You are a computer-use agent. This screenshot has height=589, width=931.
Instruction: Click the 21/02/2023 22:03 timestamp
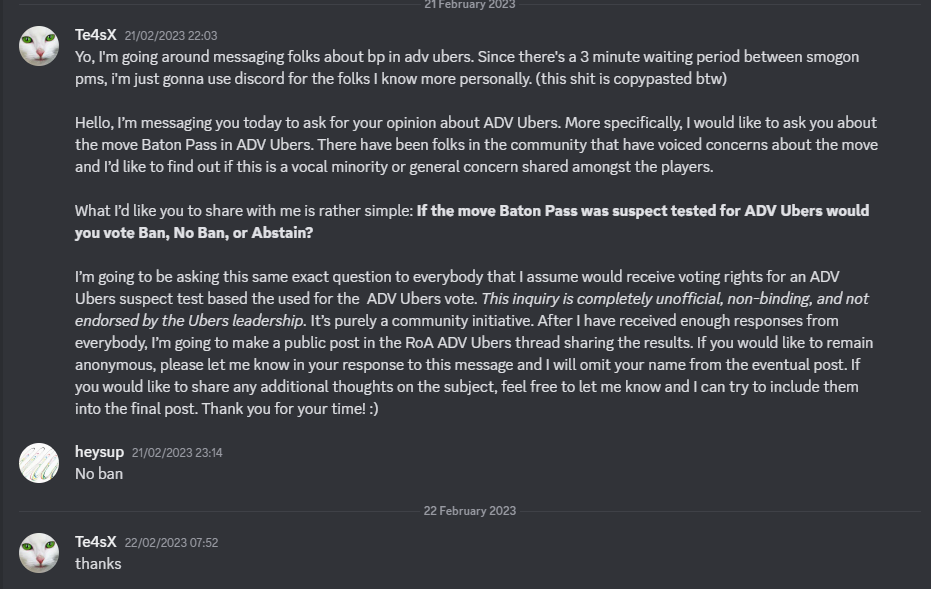(171, 36)
